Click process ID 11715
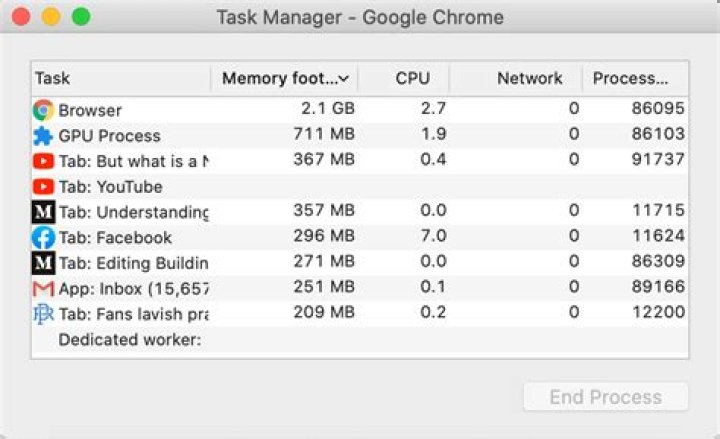The height and width of the screenshot is (439, 720). tap(659, 210)
